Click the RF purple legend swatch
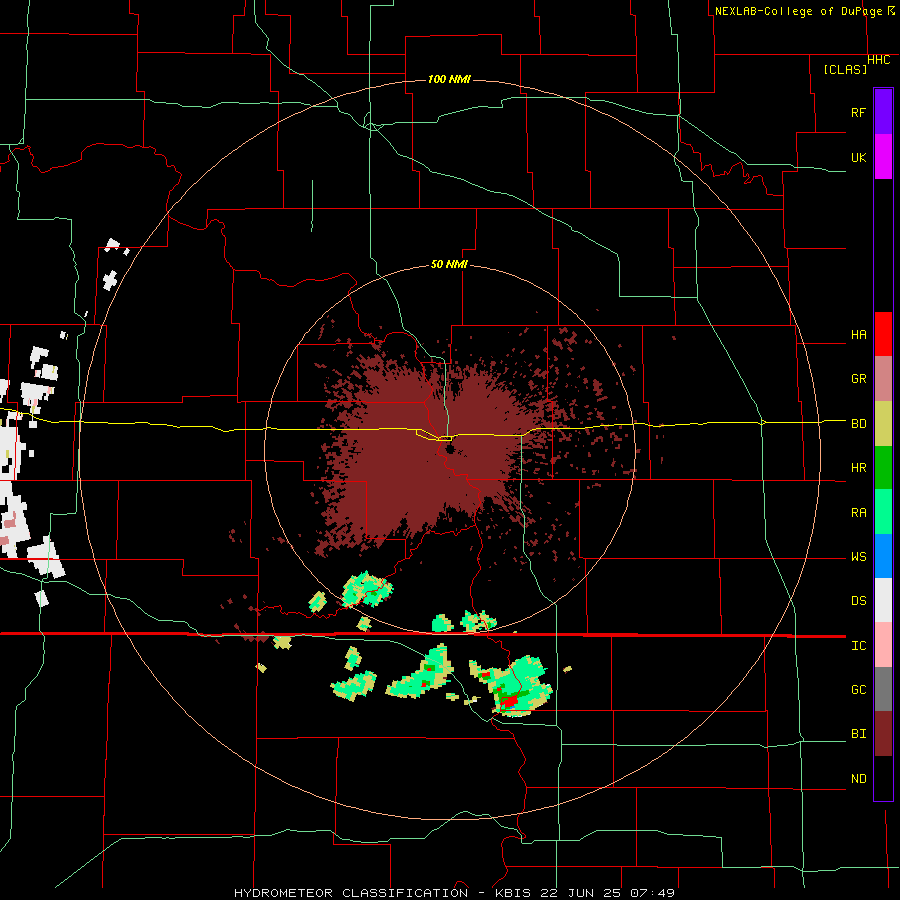This screenshot has width=900, height=900. pyautogui.click(x=883, y=112)
